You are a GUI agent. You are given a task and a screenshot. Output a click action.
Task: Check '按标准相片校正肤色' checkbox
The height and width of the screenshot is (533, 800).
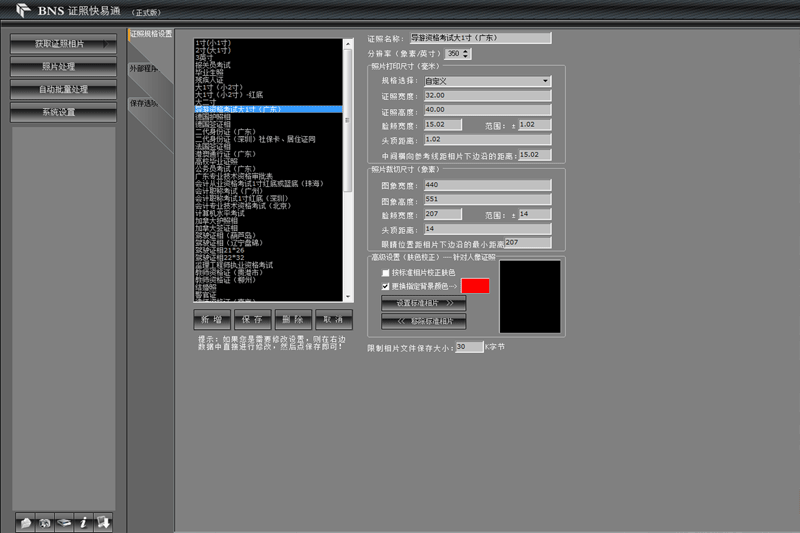(386, 273)
